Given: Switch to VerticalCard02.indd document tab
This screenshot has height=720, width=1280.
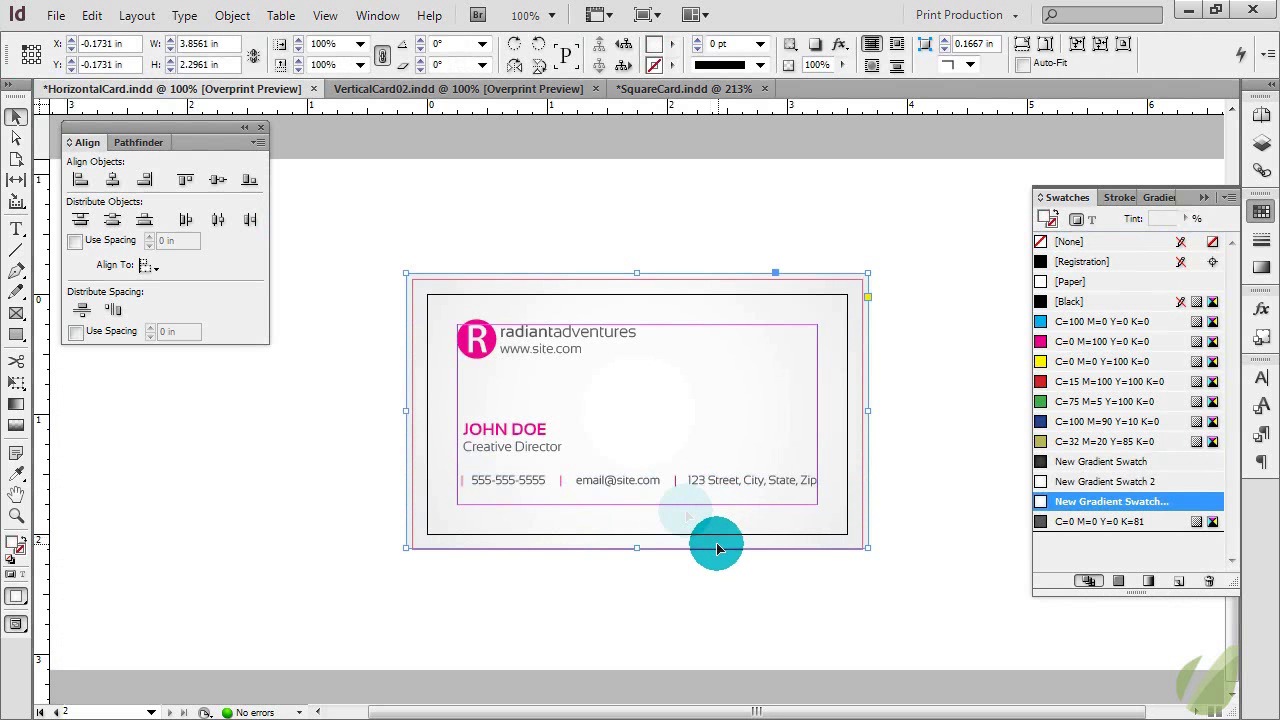Looking at the screenshot, I should 458,89.
